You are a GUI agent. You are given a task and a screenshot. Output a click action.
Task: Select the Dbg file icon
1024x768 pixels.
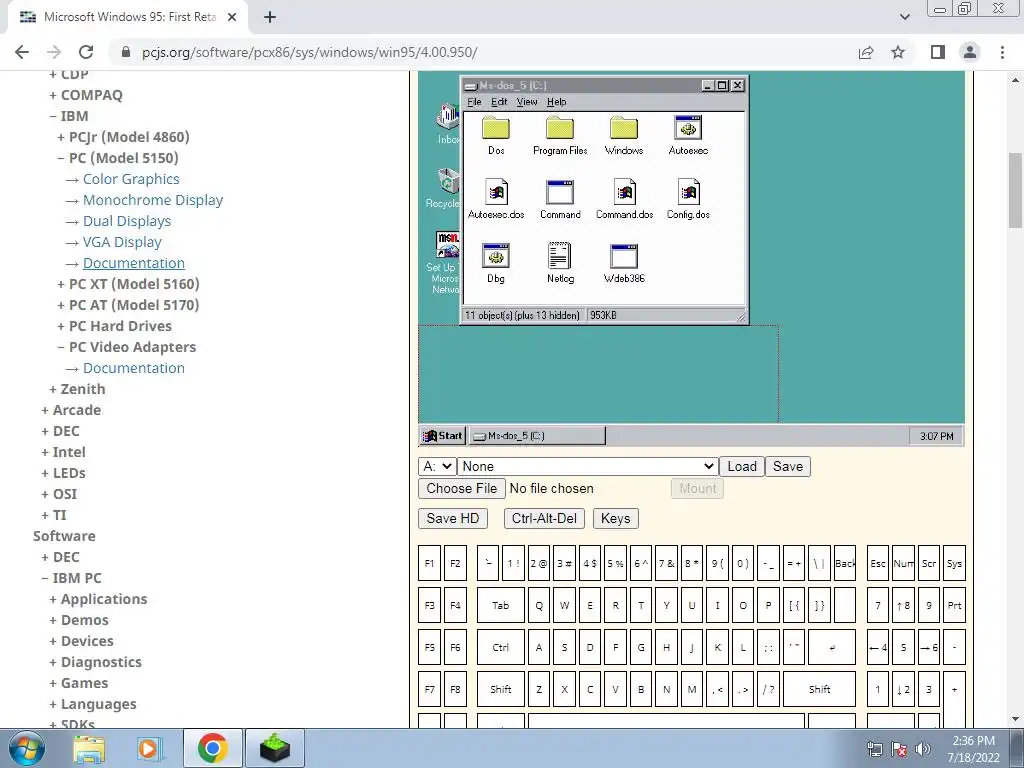[496, 256]
